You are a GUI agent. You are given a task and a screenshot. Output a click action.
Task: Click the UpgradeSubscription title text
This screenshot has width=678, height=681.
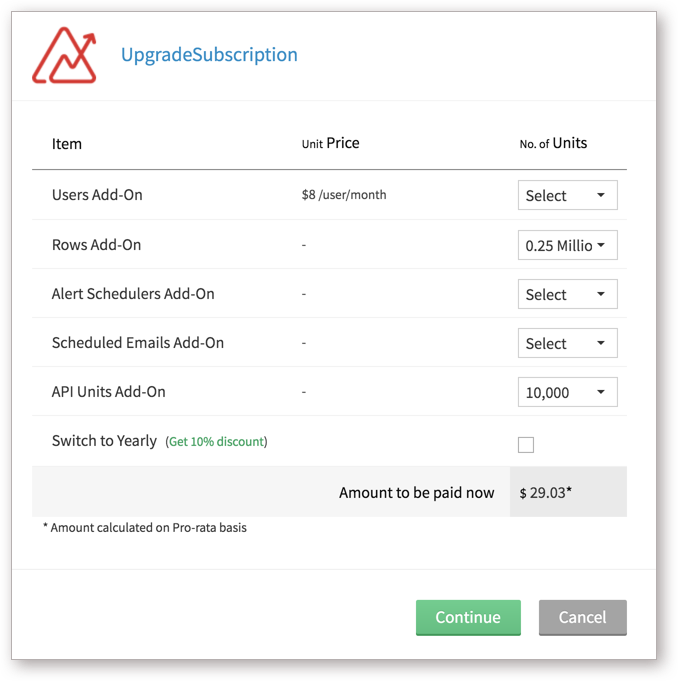tap(209, 54)
